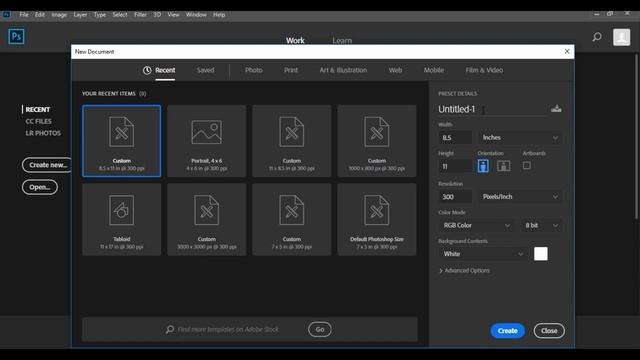Click the Width input field
The image size is (640, 360).
point(455,138)
